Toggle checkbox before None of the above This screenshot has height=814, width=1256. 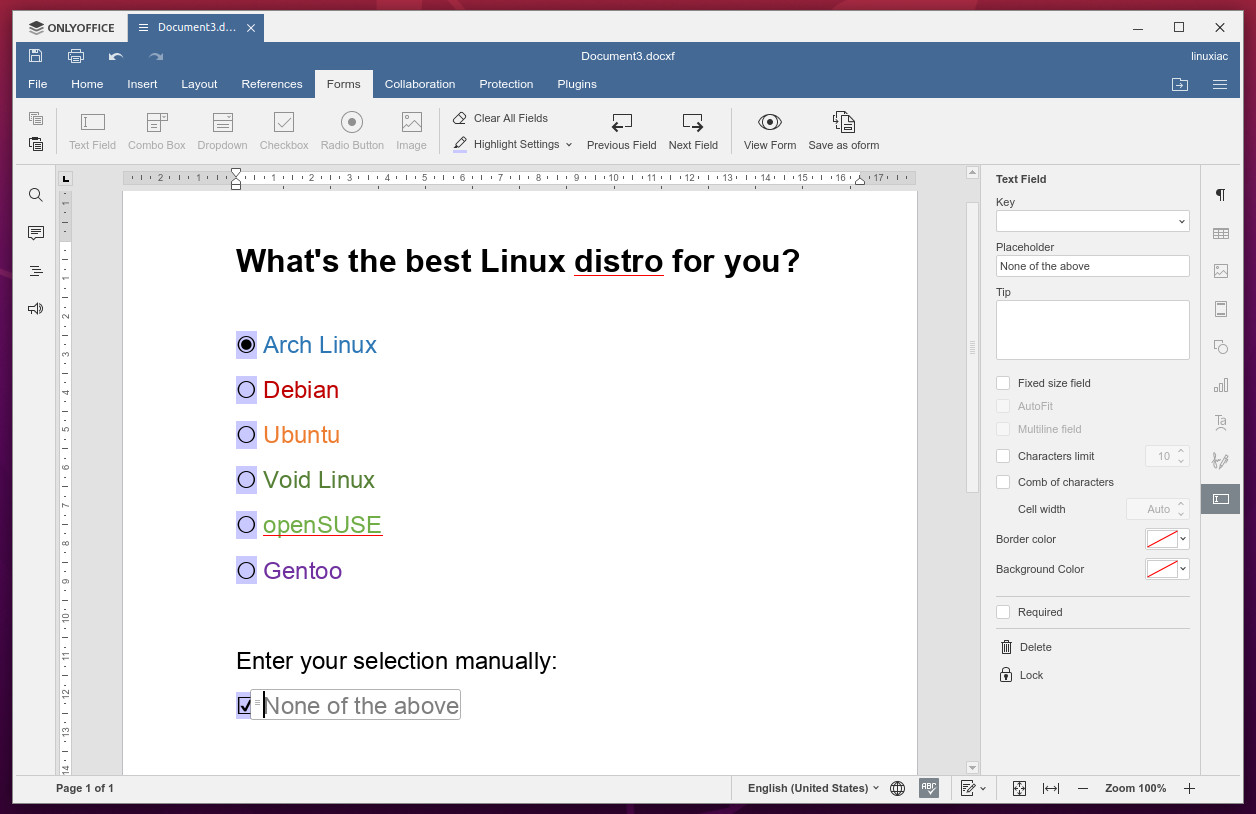(x=244, y=706)
